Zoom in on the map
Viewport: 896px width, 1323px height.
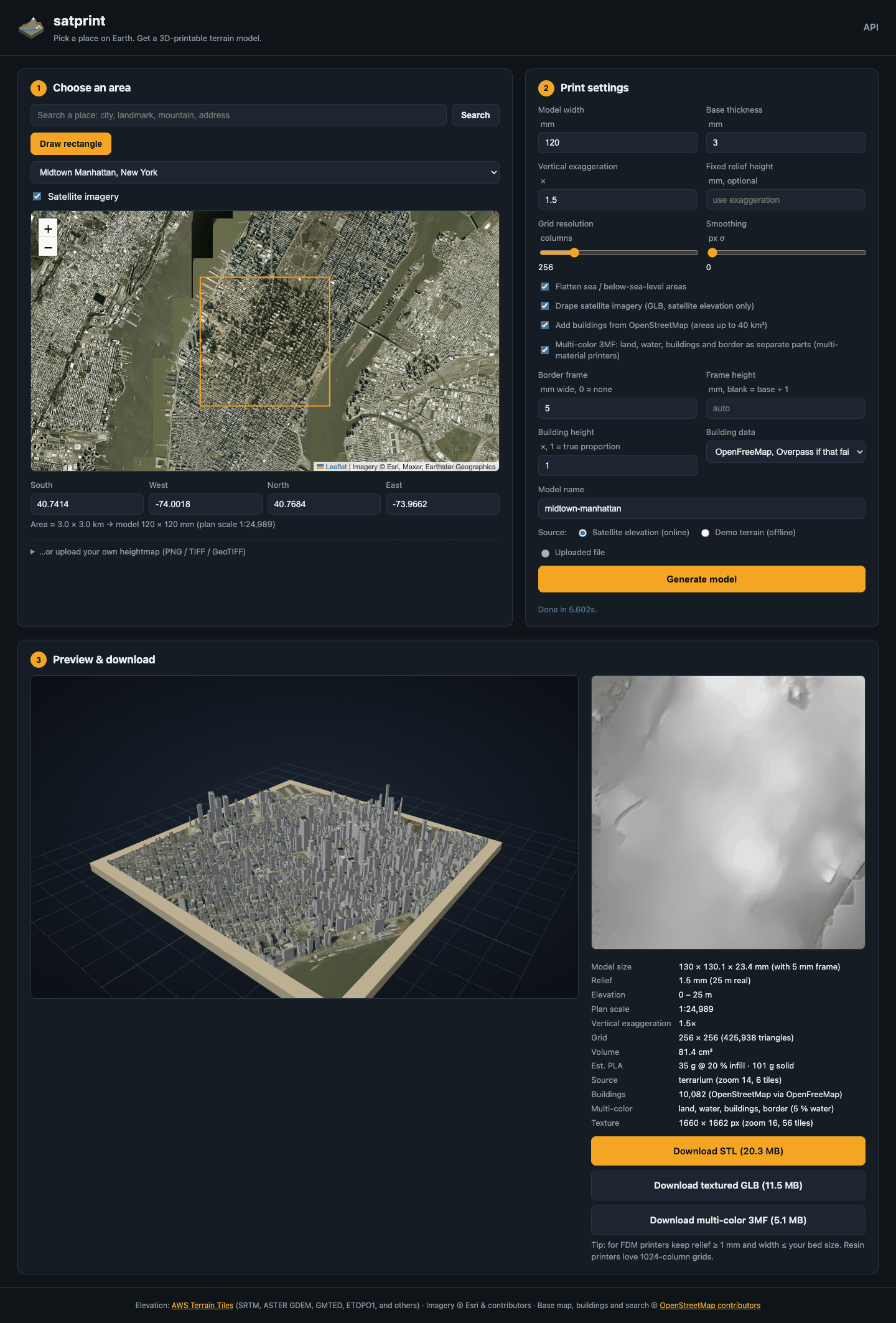pos(48,228)
